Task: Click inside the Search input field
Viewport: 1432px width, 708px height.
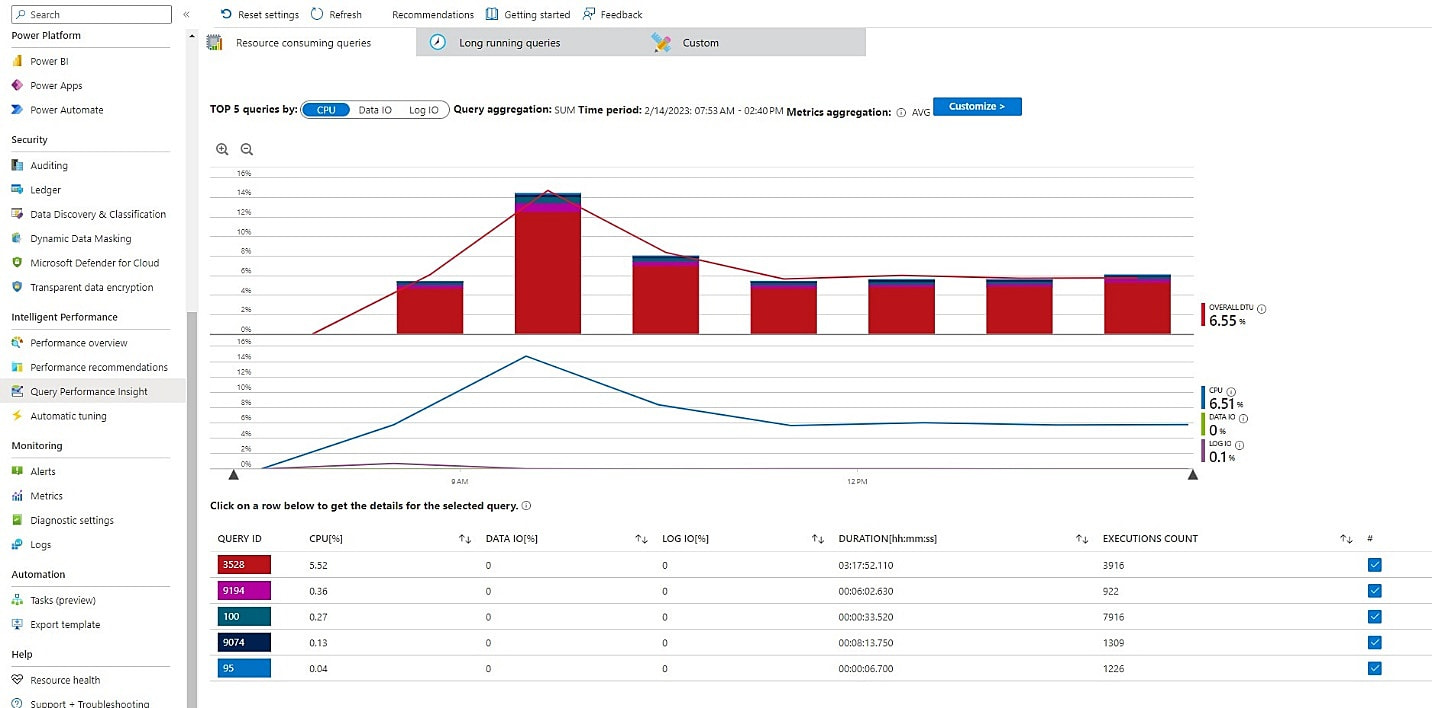Action: click(x=90, y=14)
